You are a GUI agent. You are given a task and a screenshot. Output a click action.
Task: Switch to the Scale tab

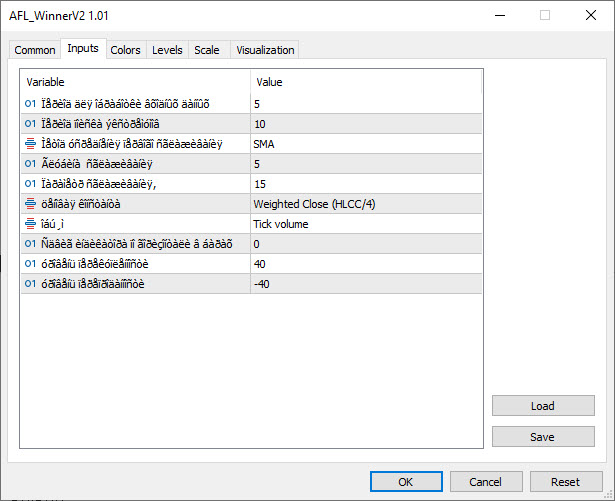[x=207, y=50]
